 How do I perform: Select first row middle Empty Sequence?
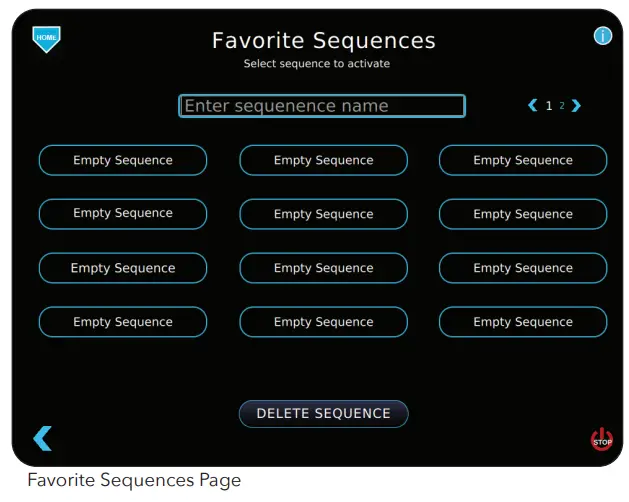(x=323, y=160)
